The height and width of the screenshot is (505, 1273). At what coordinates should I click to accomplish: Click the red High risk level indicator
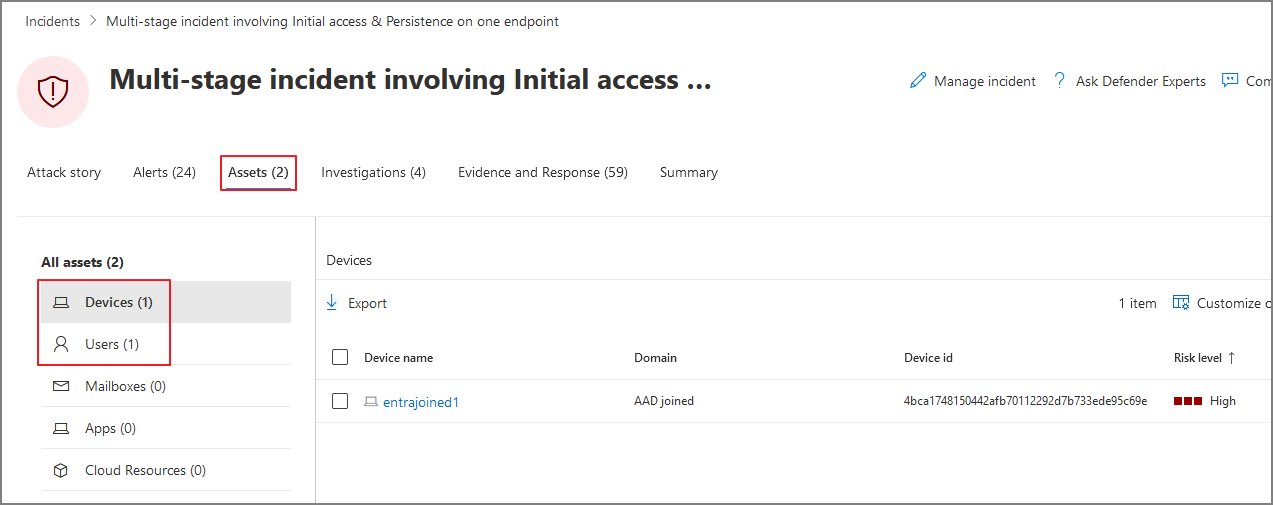point(1188,401)
